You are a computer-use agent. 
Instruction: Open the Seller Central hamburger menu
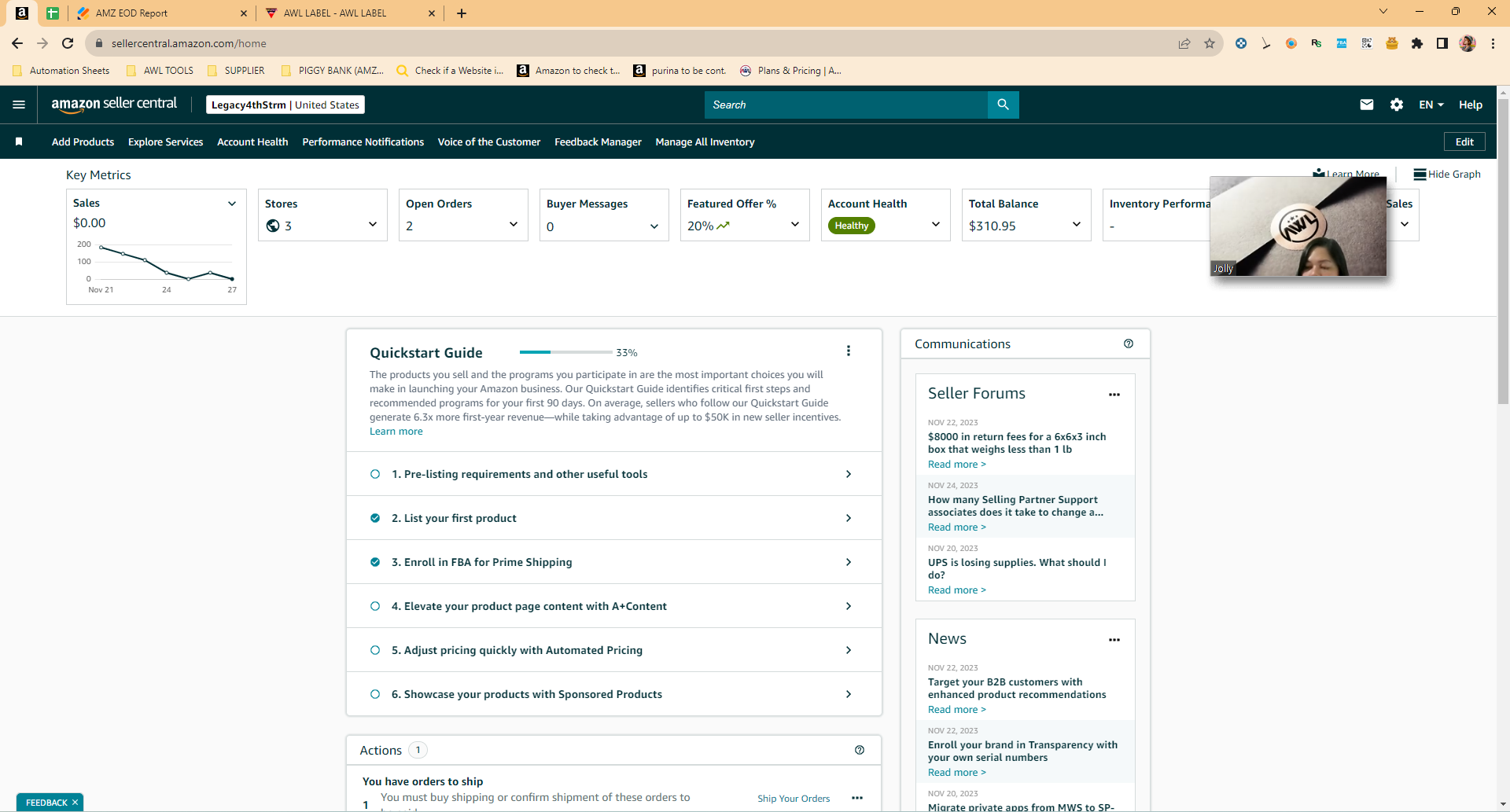[x=19, y=105]
